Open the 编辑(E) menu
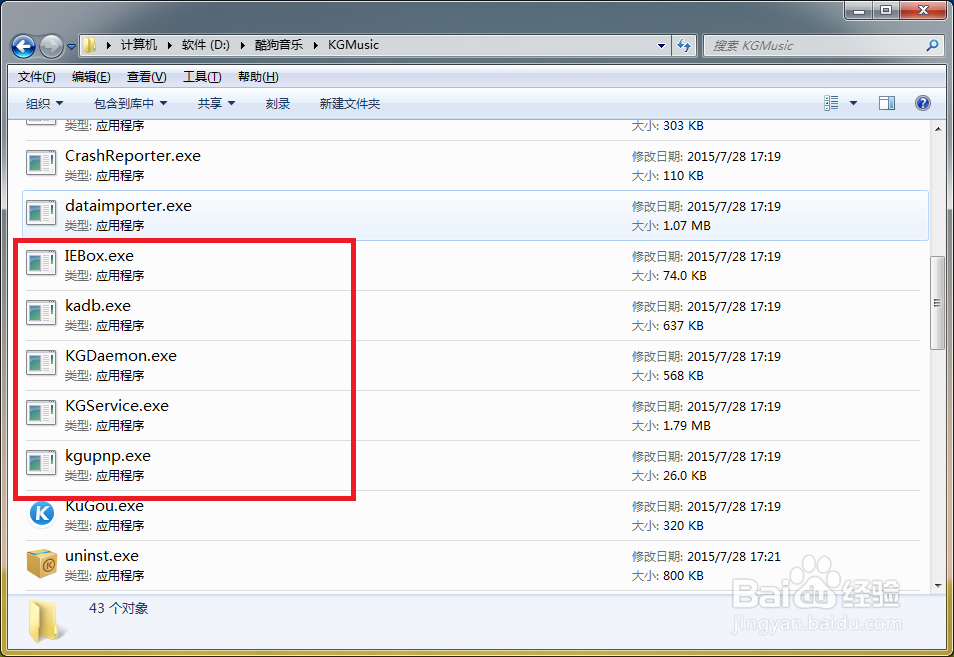Viewport: 954px width, 657px height. coord(91,77)
